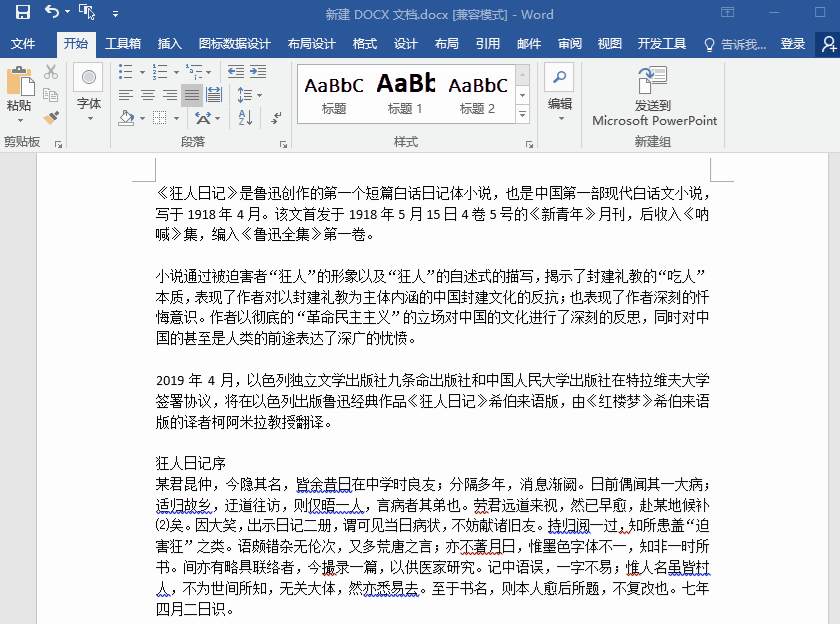840x624 pixels.
Task: Apply the 标题 1 style
Action: 406,95
